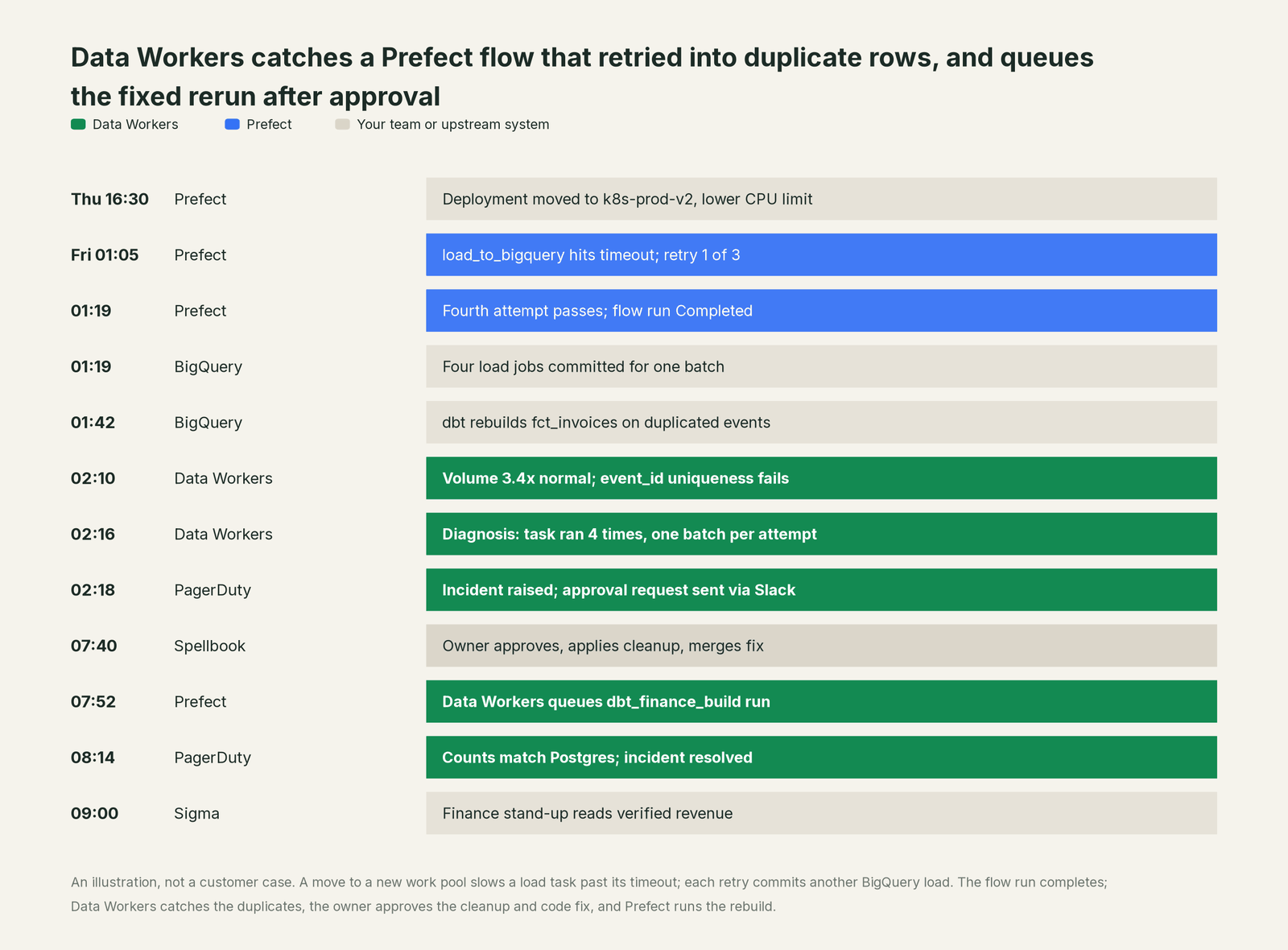Click 'Data Workers' label in the 02:10 row
This screenshot has height=950, width=1288.
[x=223, y=478]
